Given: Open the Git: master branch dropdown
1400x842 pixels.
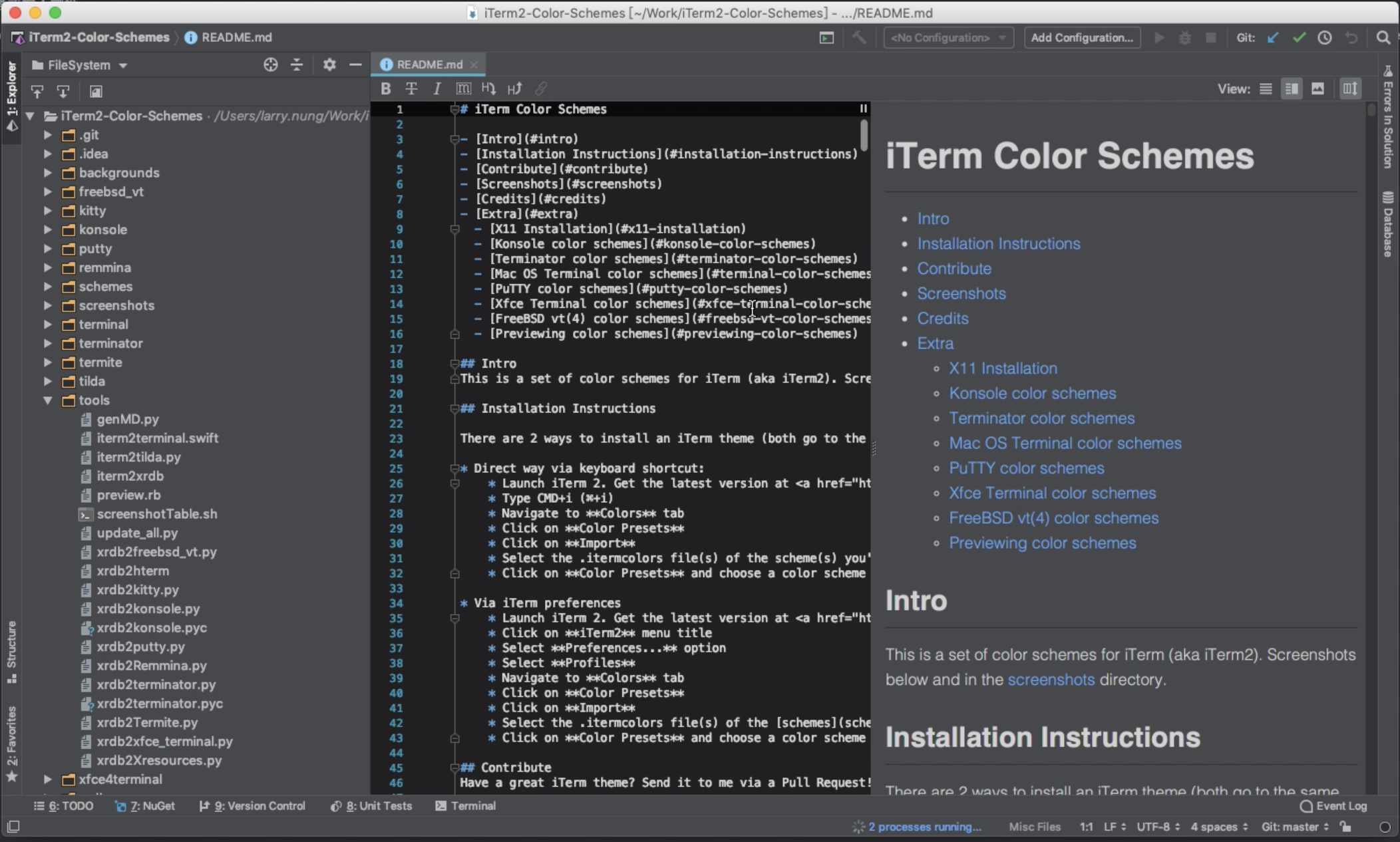Looking at the screenshot, I should coord(1295,827).
